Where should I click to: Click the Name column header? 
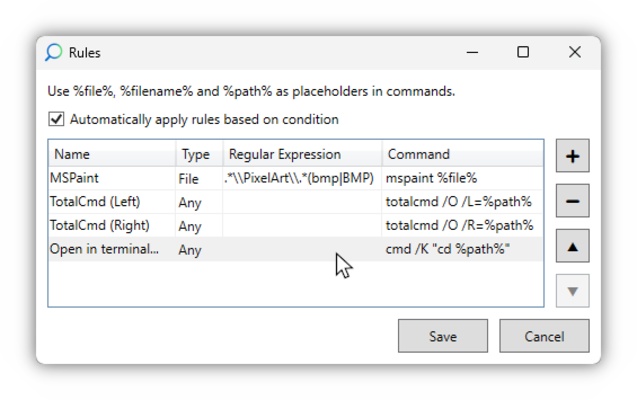[x=112, y=154]
